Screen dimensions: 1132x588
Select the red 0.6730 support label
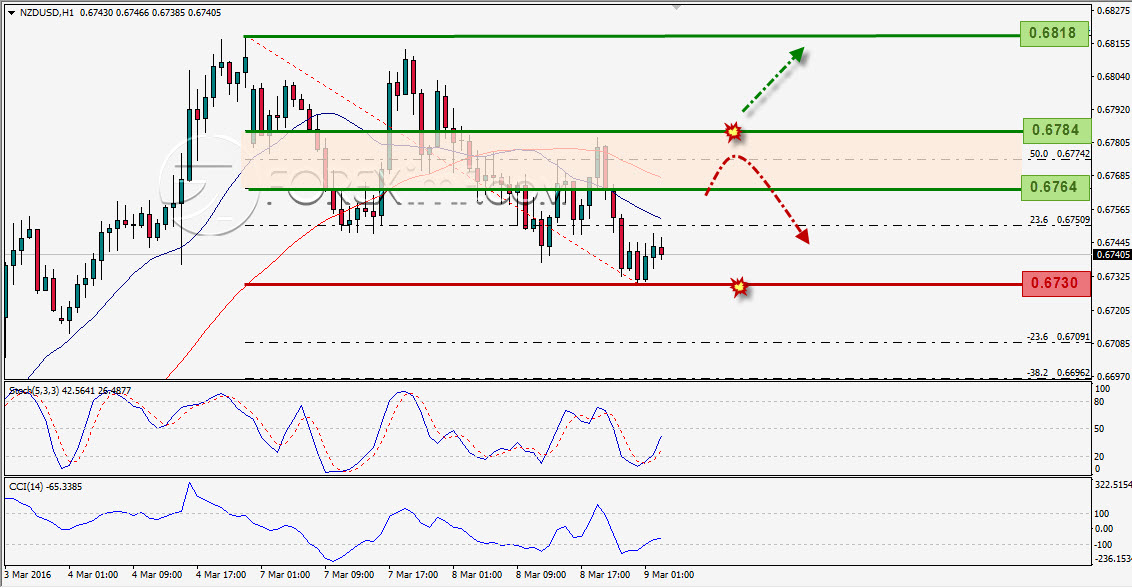pos(1055,284)
